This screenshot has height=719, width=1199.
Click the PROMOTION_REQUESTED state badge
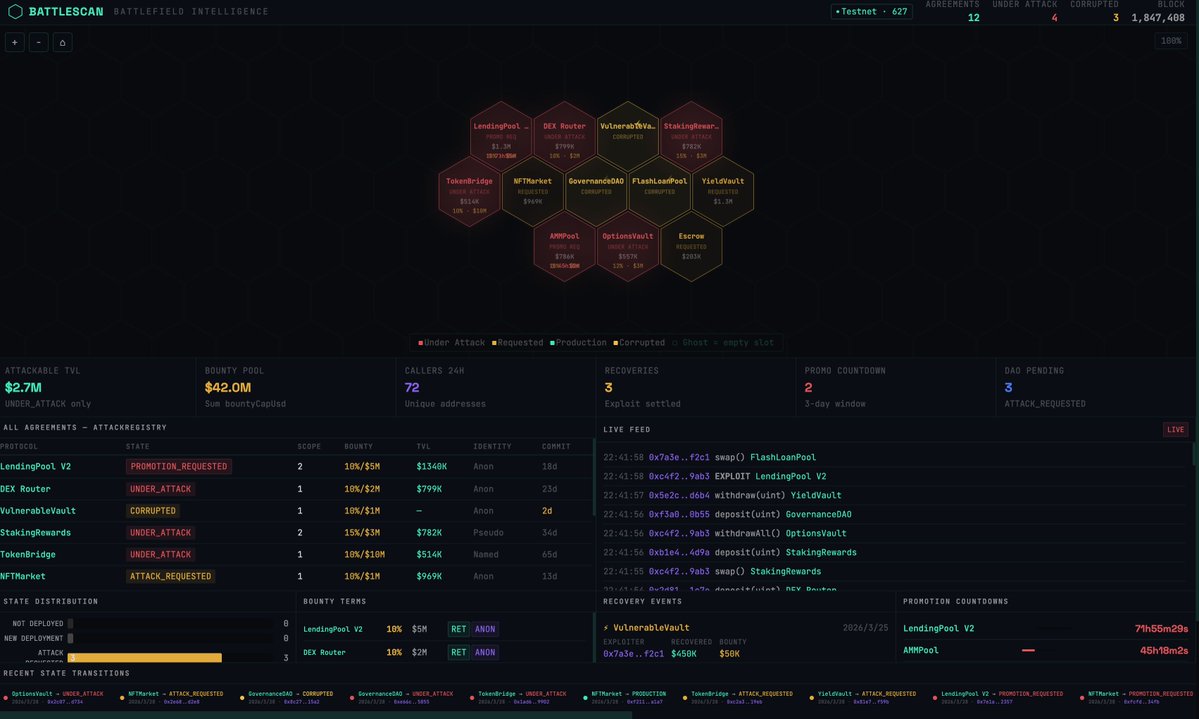point(179,467)
